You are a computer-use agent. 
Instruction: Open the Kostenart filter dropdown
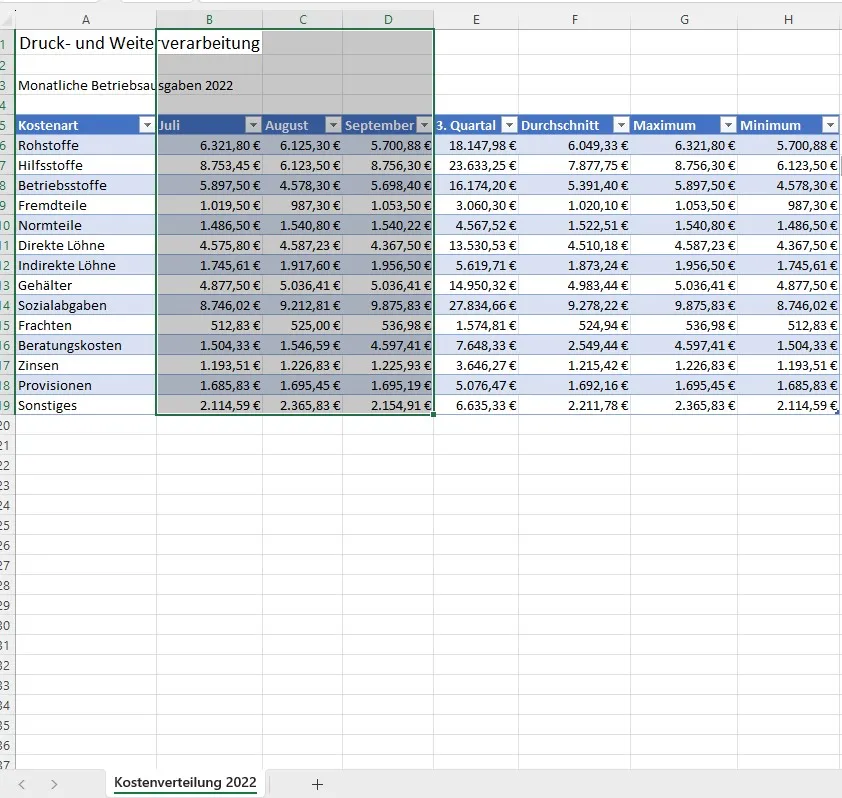click(145, 125)
